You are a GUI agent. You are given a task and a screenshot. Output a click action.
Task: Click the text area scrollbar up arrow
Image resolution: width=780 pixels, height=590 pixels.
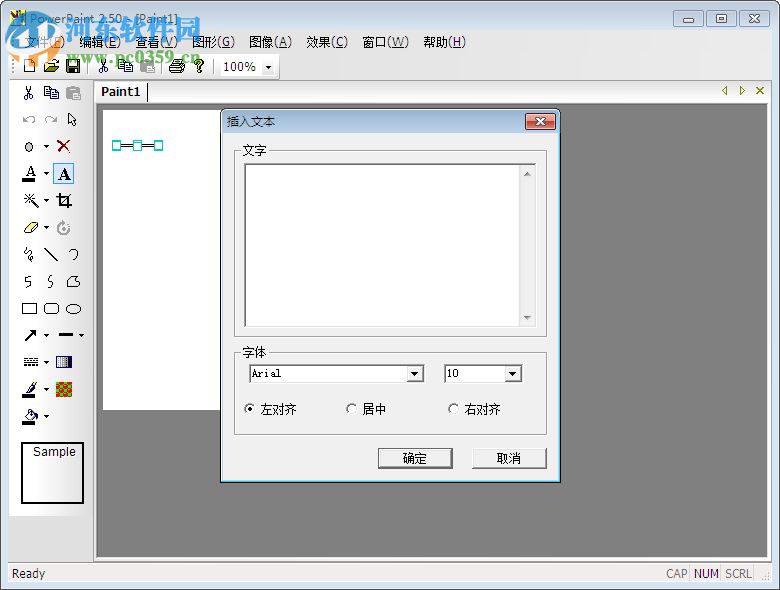527,174
